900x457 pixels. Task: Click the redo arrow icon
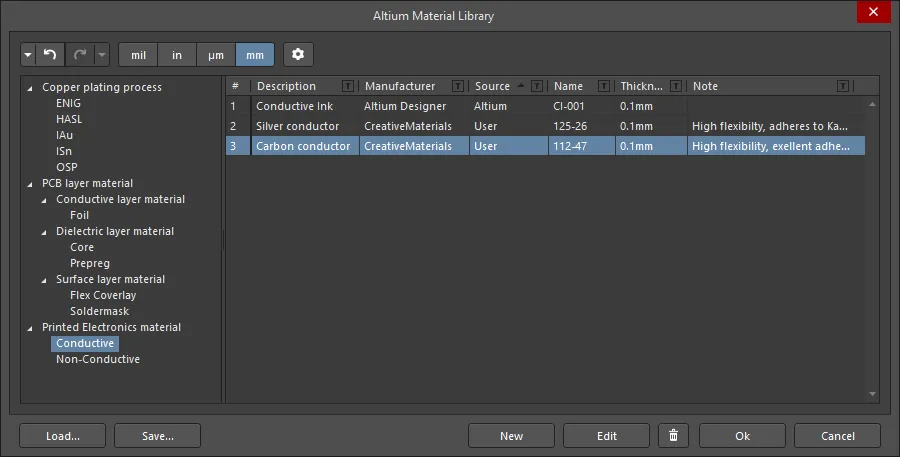pyautogui.click(x=80, y=55)
